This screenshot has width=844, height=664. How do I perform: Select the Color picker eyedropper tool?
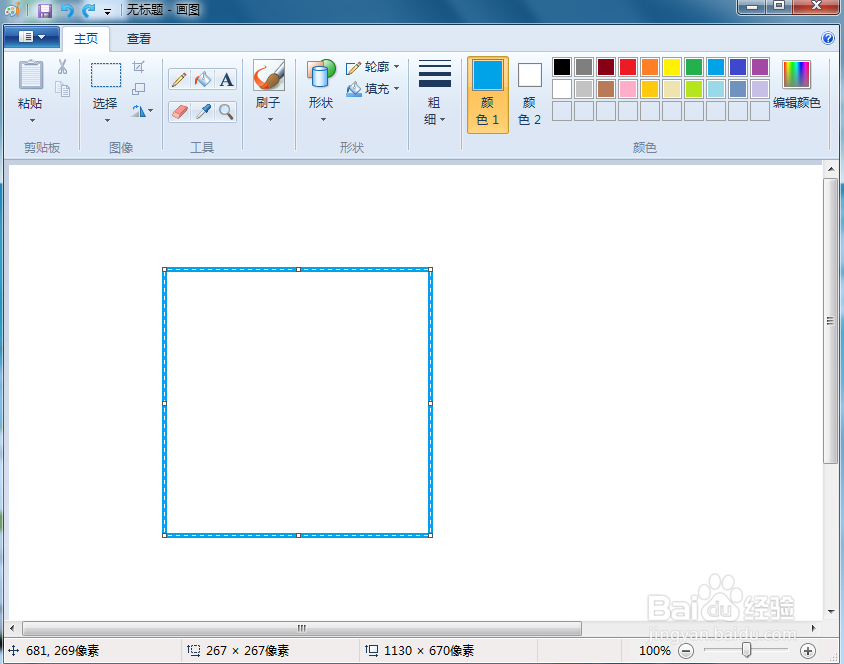(203, 112)
